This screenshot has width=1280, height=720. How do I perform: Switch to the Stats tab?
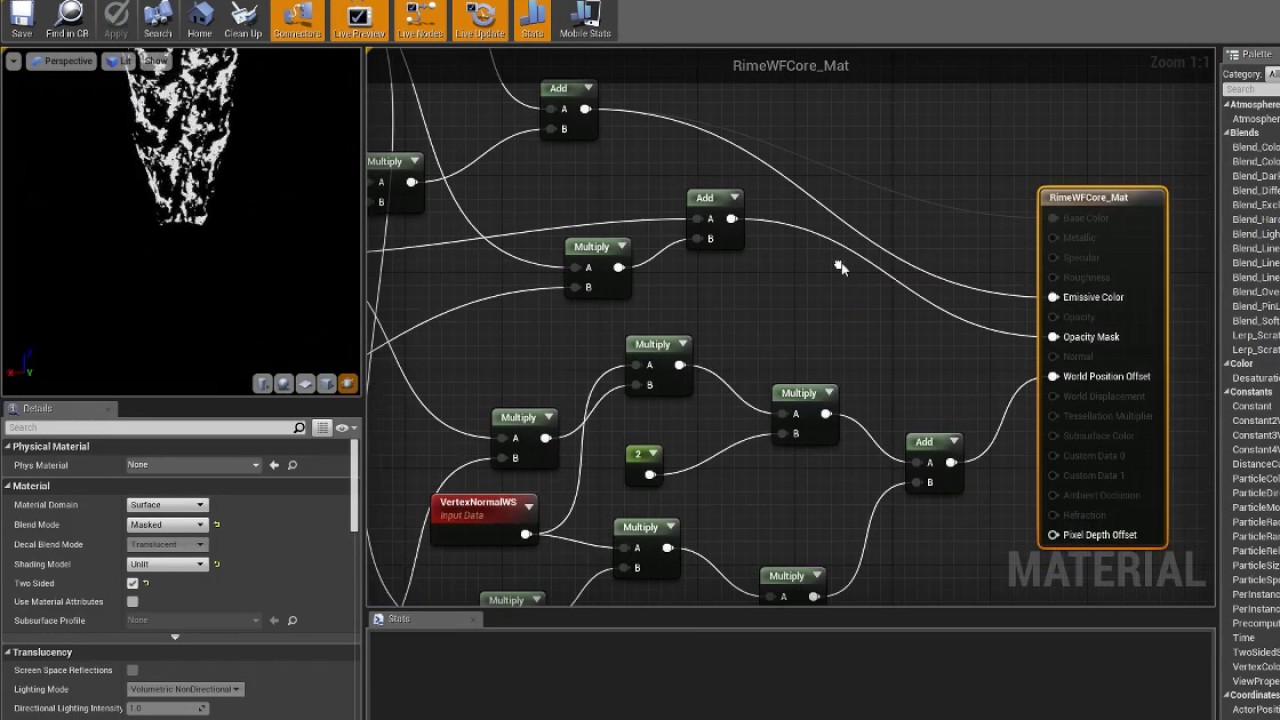pyautogui.click(x=399, y=619)
